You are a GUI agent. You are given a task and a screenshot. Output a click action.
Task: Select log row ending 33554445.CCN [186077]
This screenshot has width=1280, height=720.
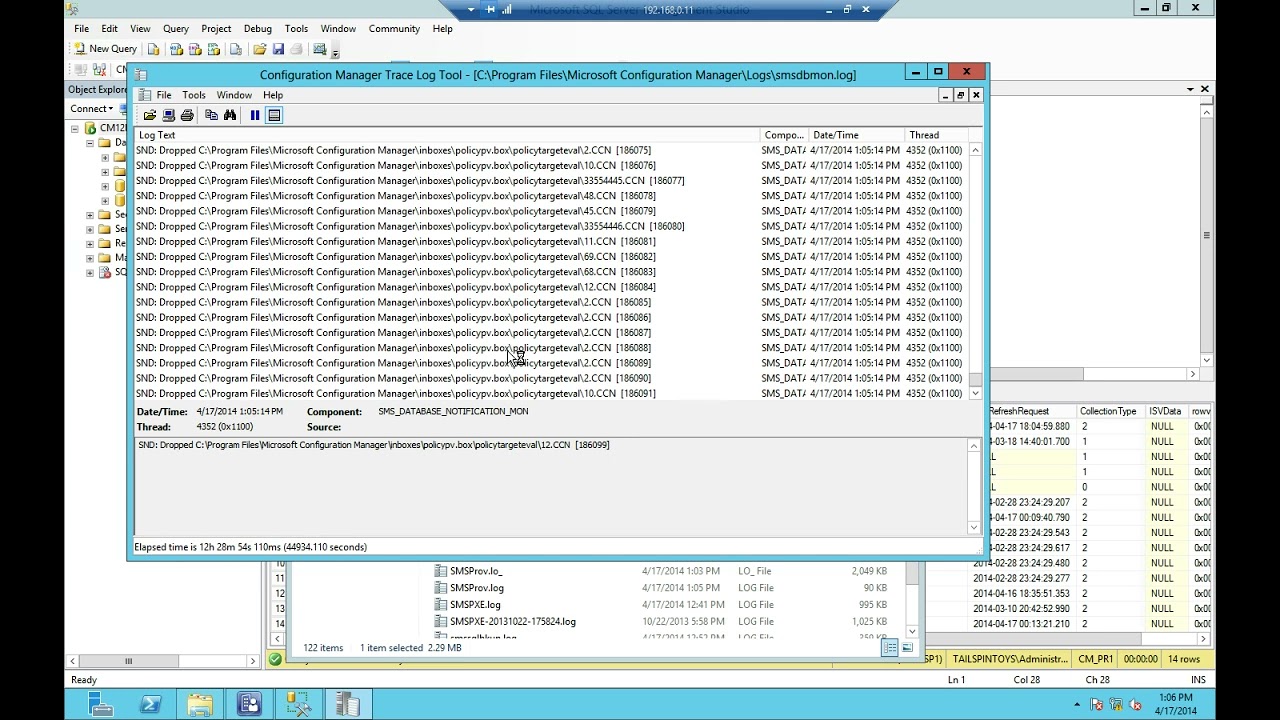pos(551,181)
